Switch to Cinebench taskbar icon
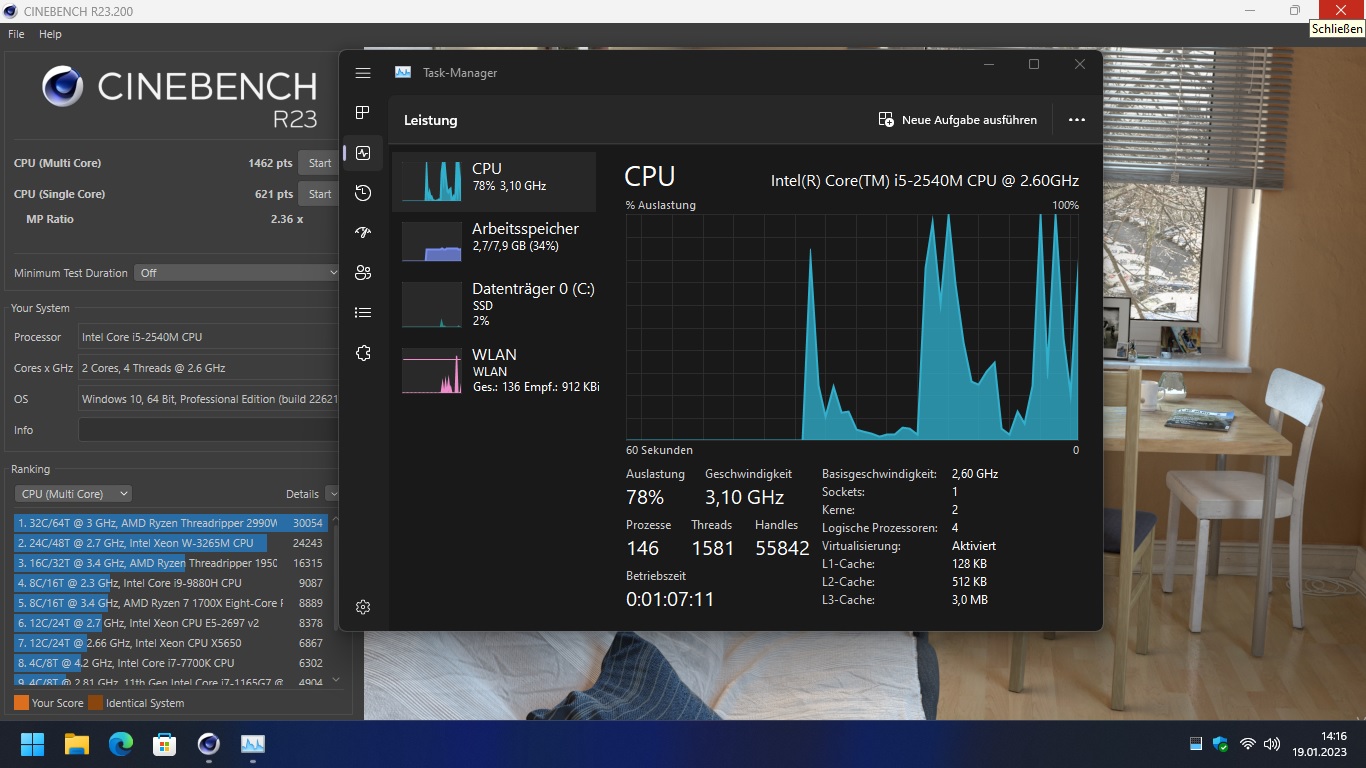 click(x=208, y=744)
